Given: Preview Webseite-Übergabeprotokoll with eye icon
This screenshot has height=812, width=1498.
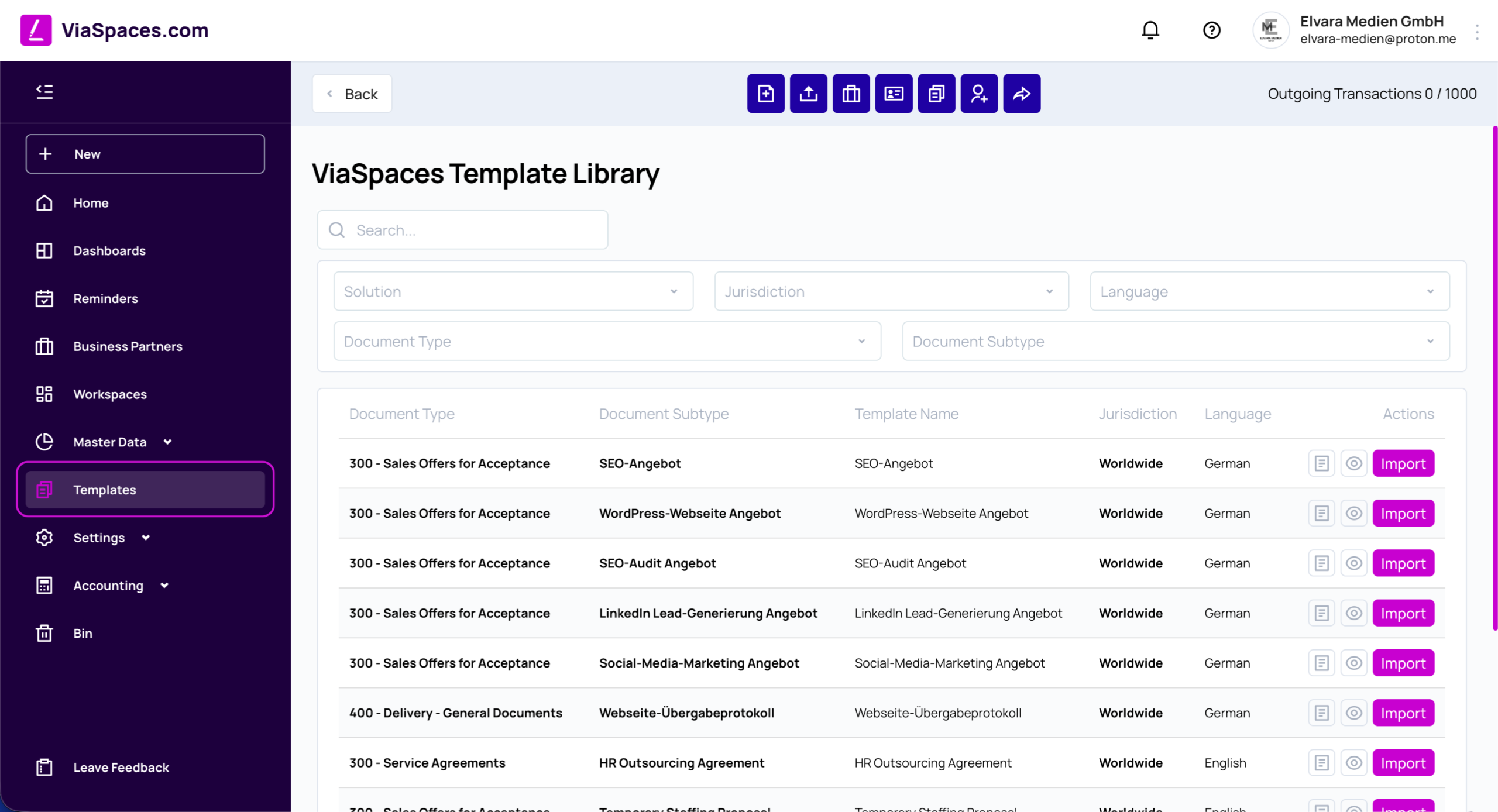Looking at the screenshot, I should pos(1353,713).
